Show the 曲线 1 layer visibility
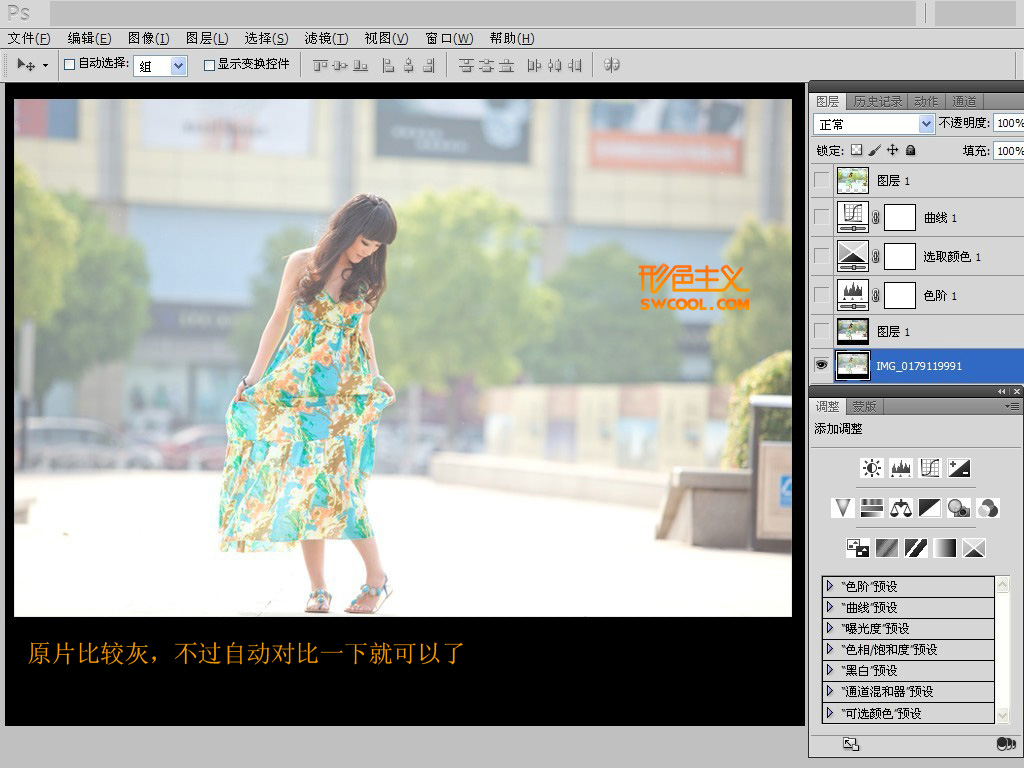Viewport: 1024px width, 768px height. [x=821, y=217]
